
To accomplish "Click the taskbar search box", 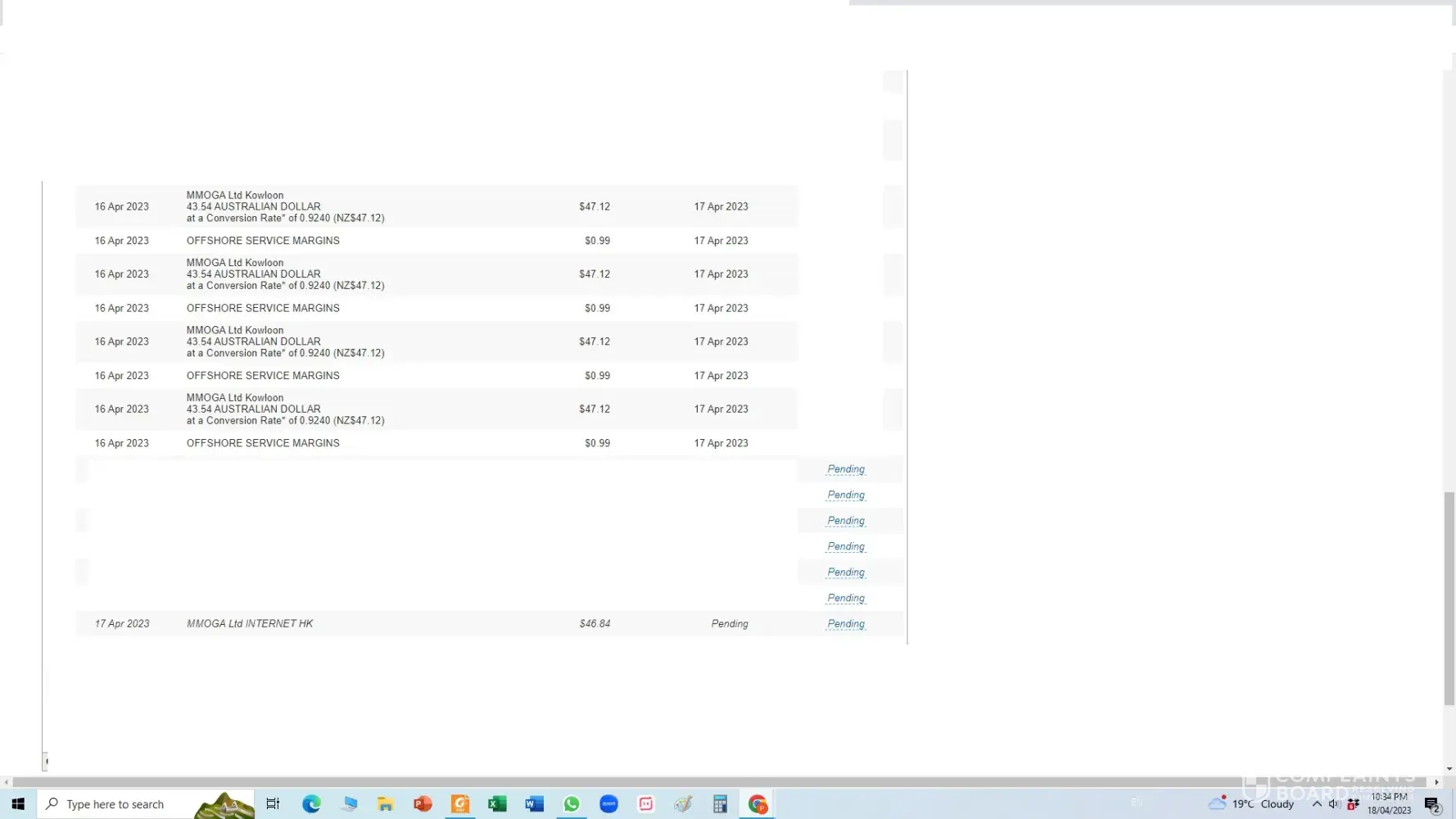I will click(146, 804).
